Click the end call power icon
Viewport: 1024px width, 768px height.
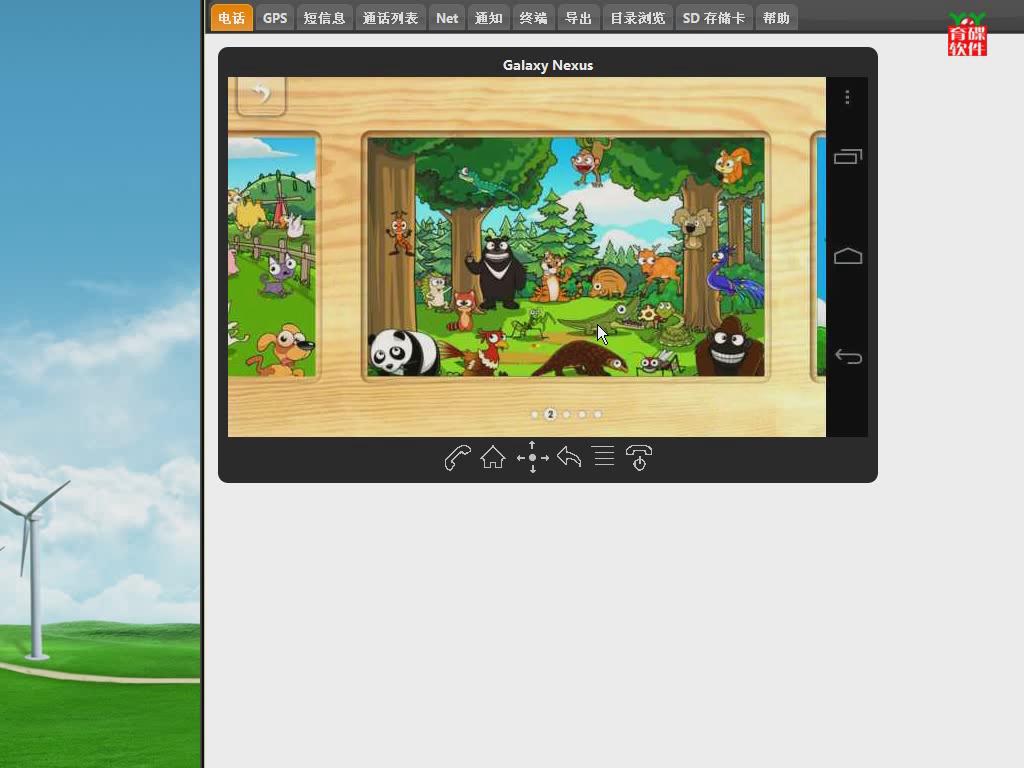pyautogui.click(x=639, y=458)
